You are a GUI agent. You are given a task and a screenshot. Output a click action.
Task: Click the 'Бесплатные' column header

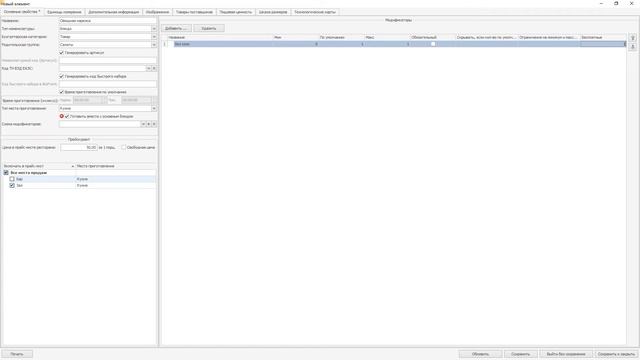coord(602,37)
